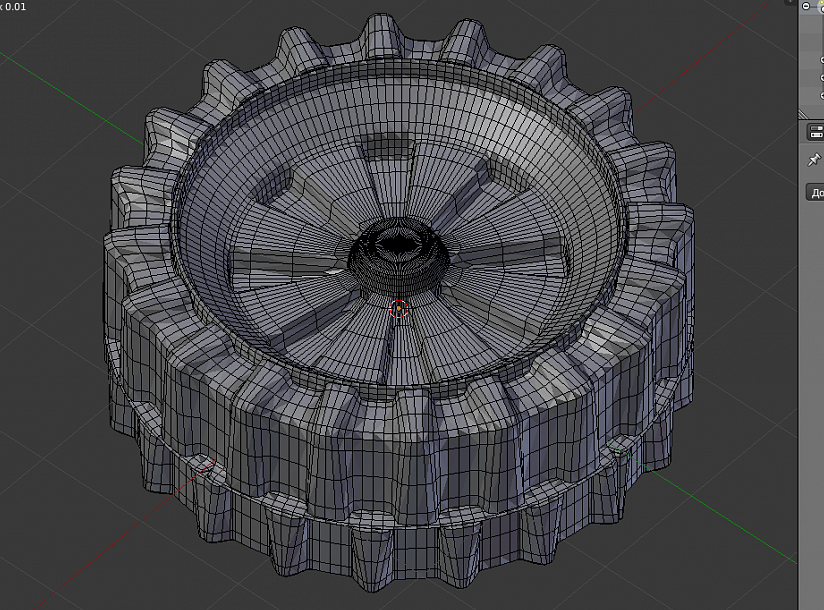Click the 'До…' add modifier button
Viewport: 824px width, 610px height.
[816, 193]
